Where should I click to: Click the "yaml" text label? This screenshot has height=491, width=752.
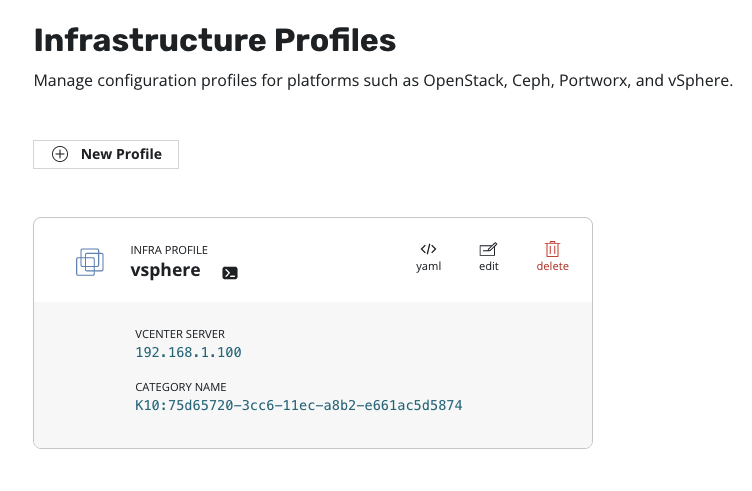click(428, 267)
